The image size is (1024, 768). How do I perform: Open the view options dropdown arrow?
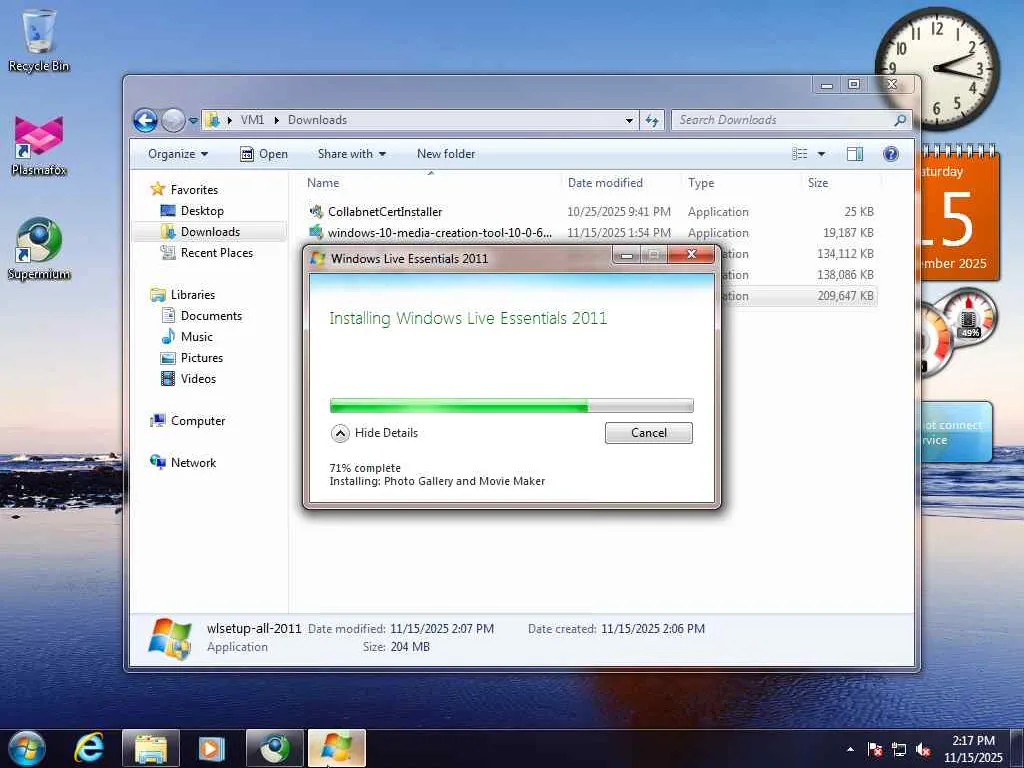coord(821,154)
